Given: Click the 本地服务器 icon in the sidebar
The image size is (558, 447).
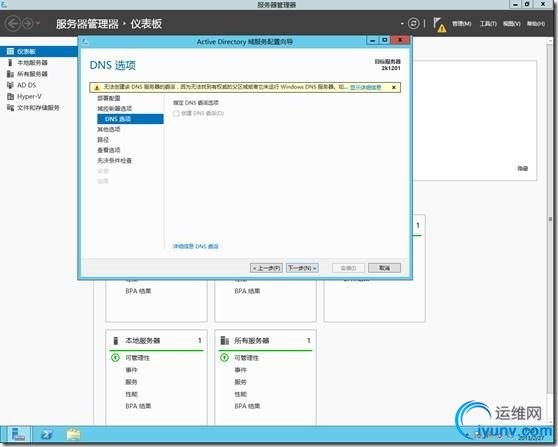Looking at the screenshot, I should coord(10,63).
